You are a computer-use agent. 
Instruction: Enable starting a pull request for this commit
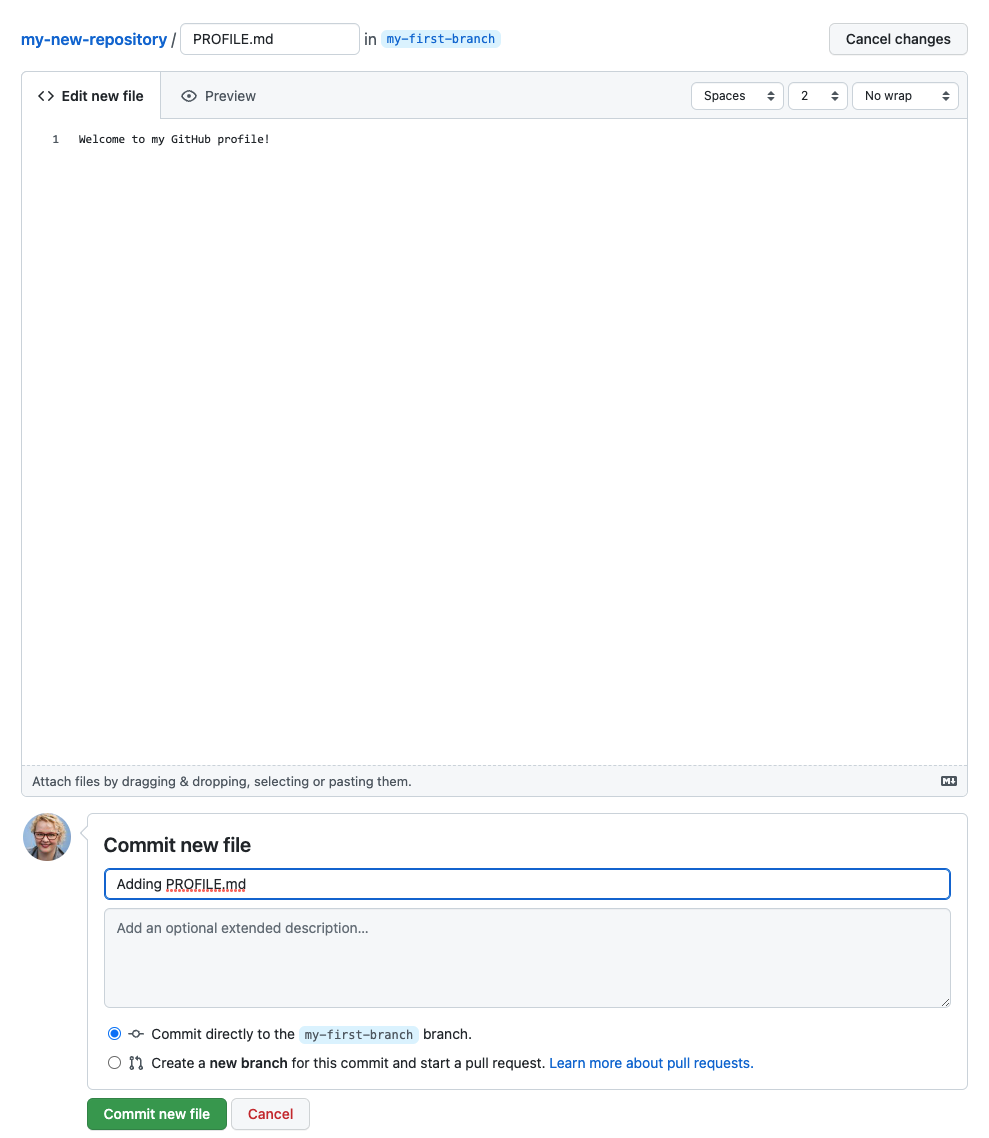(114, 1062)
